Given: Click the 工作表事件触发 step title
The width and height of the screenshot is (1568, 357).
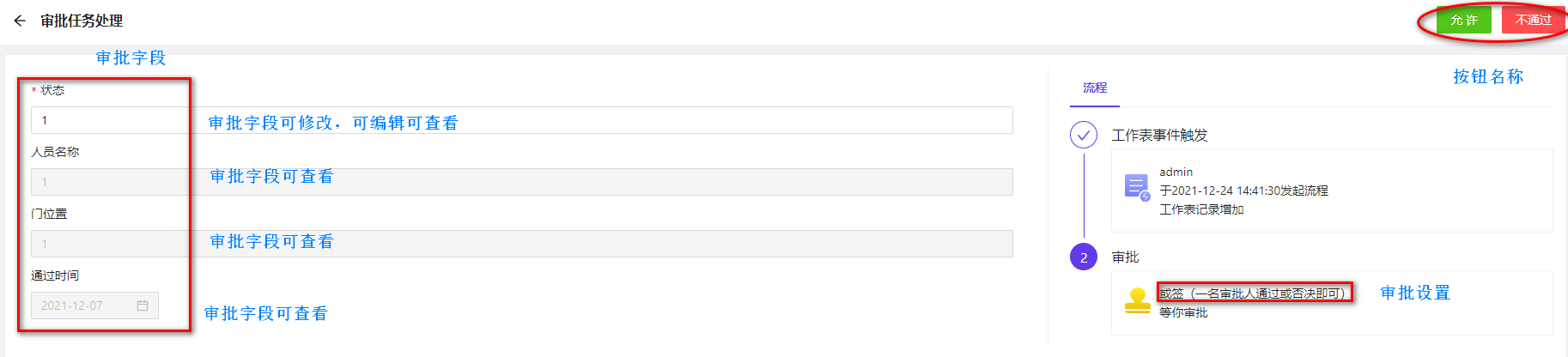Looking at the screenshot, I should (x=1159, y=136).
